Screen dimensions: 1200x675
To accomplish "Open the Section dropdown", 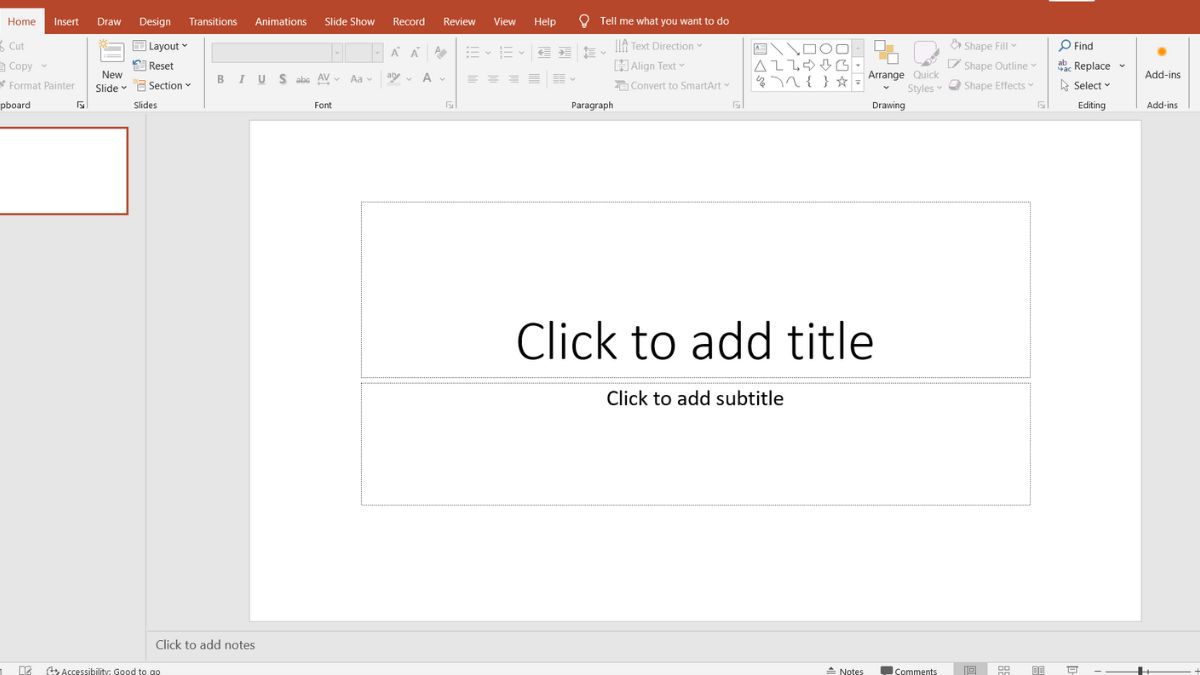I will [162, 86].
